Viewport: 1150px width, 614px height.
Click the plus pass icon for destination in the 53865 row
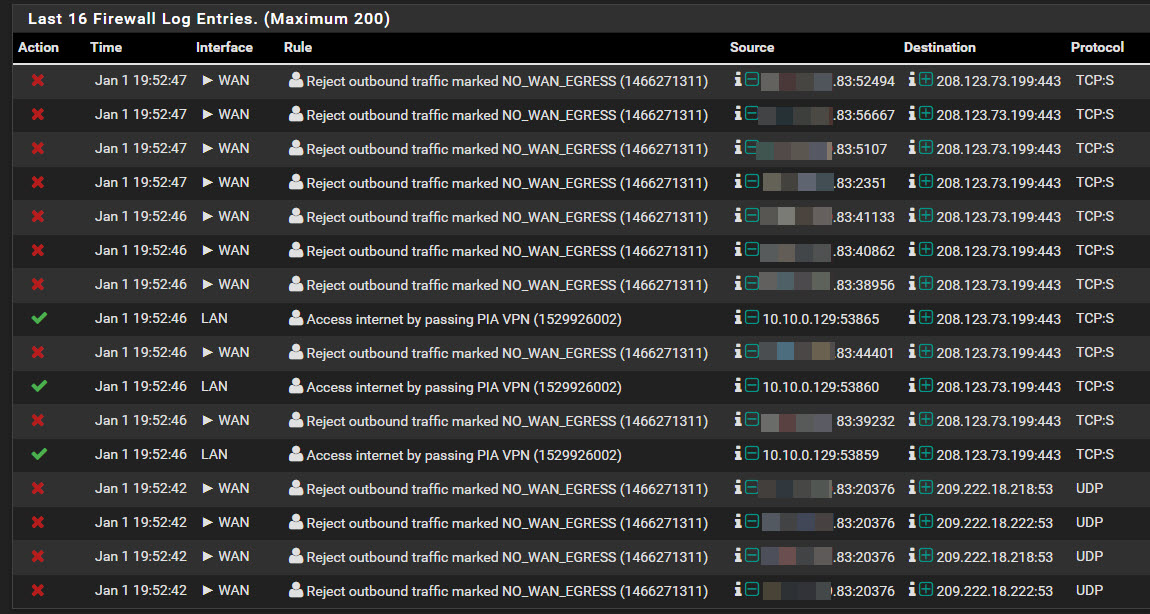point(926,318)
